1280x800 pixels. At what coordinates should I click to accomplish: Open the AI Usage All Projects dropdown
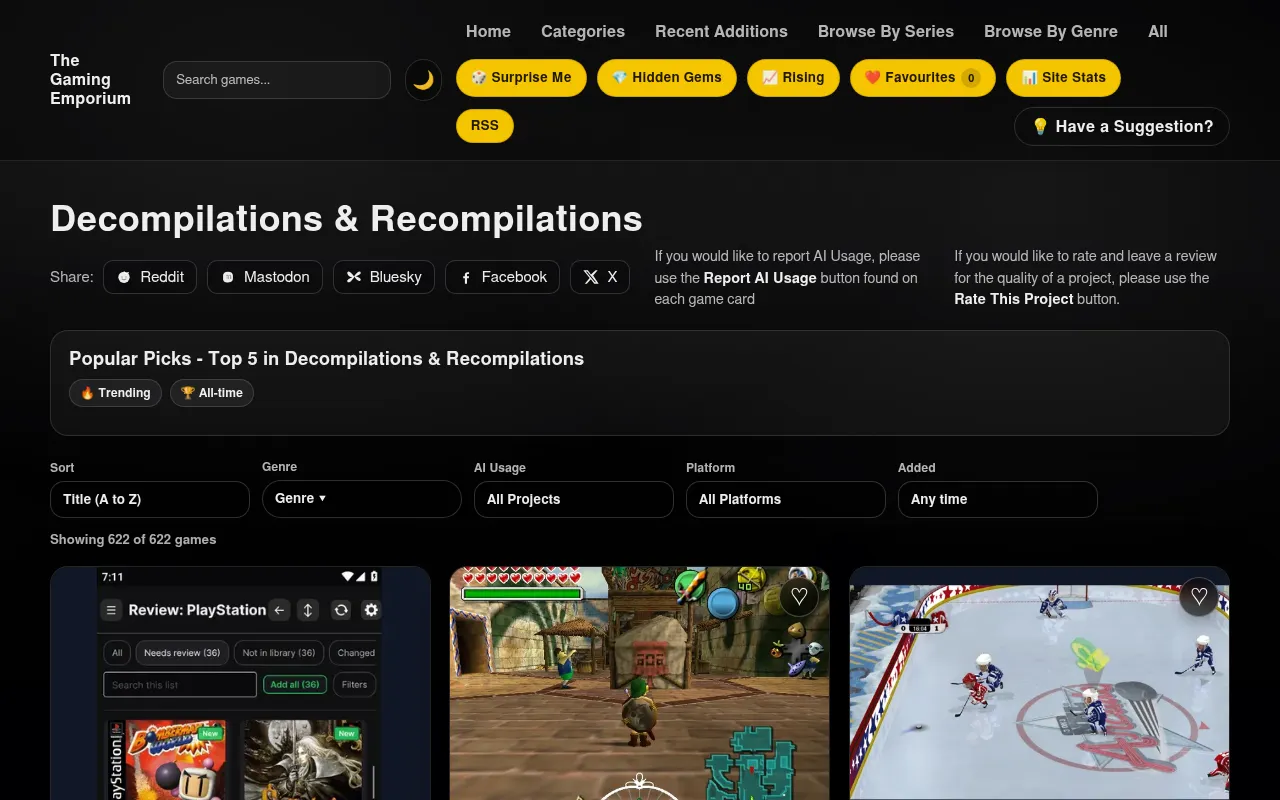[574, 499]
